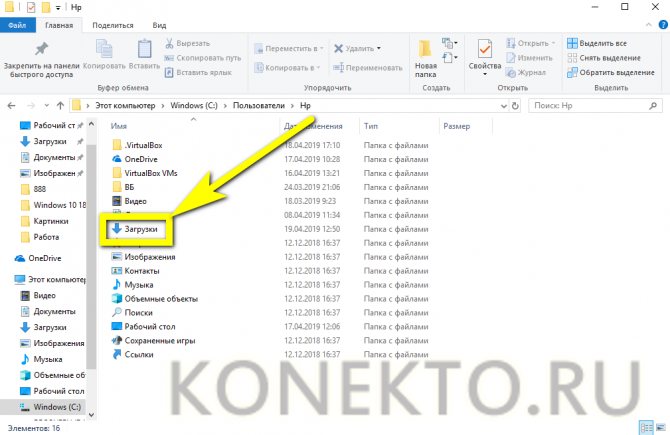The width and height of the screenshot is (670, 435).
Task: Switch to the Вид ribbon tab
Action: 159,25
